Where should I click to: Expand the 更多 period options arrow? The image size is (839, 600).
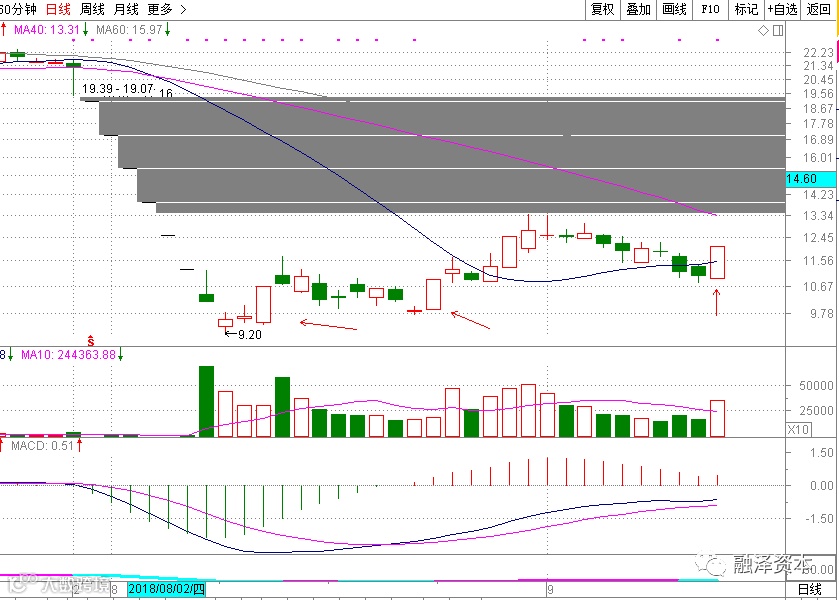point(184,10)
